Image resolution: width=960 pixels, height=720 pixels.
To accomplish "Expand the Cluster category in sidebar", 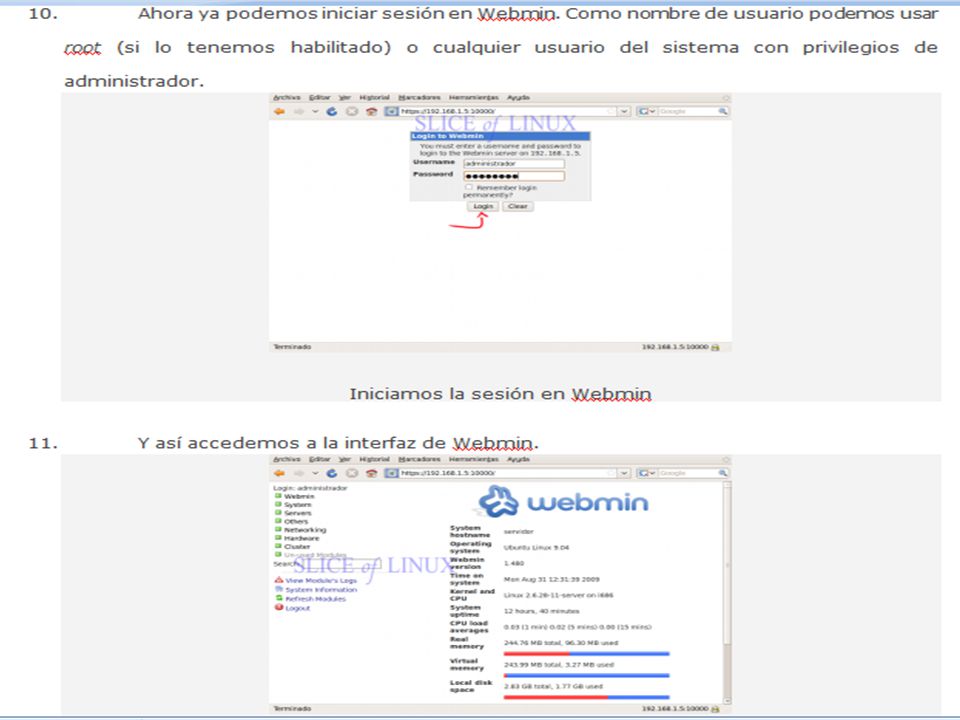I will (x=278, y=546).
